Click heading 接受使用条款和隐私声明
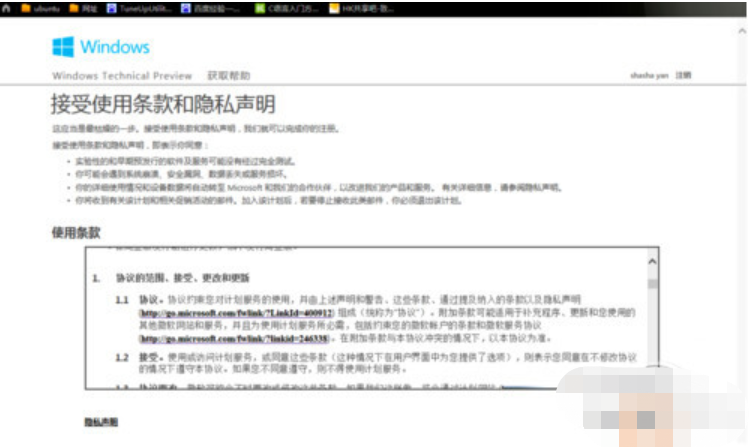 click(163, 104)
